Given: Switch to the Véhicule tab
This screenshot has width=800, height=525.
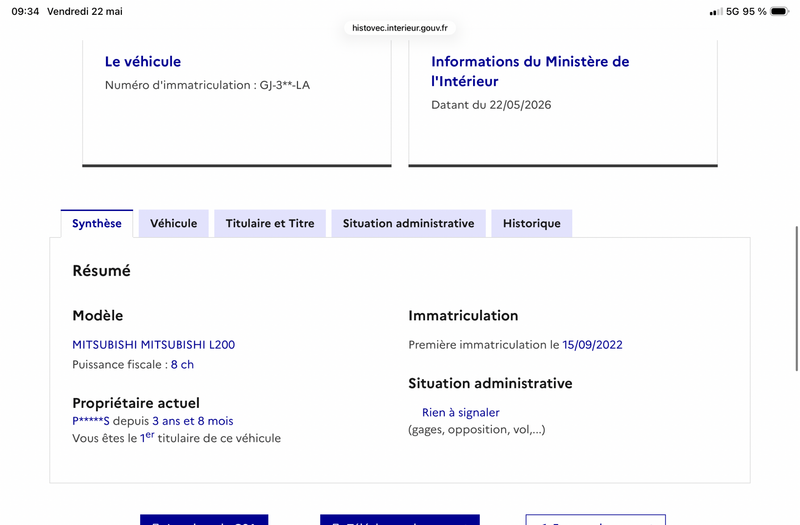Looking at the screenshot, I should coord(173,223).
